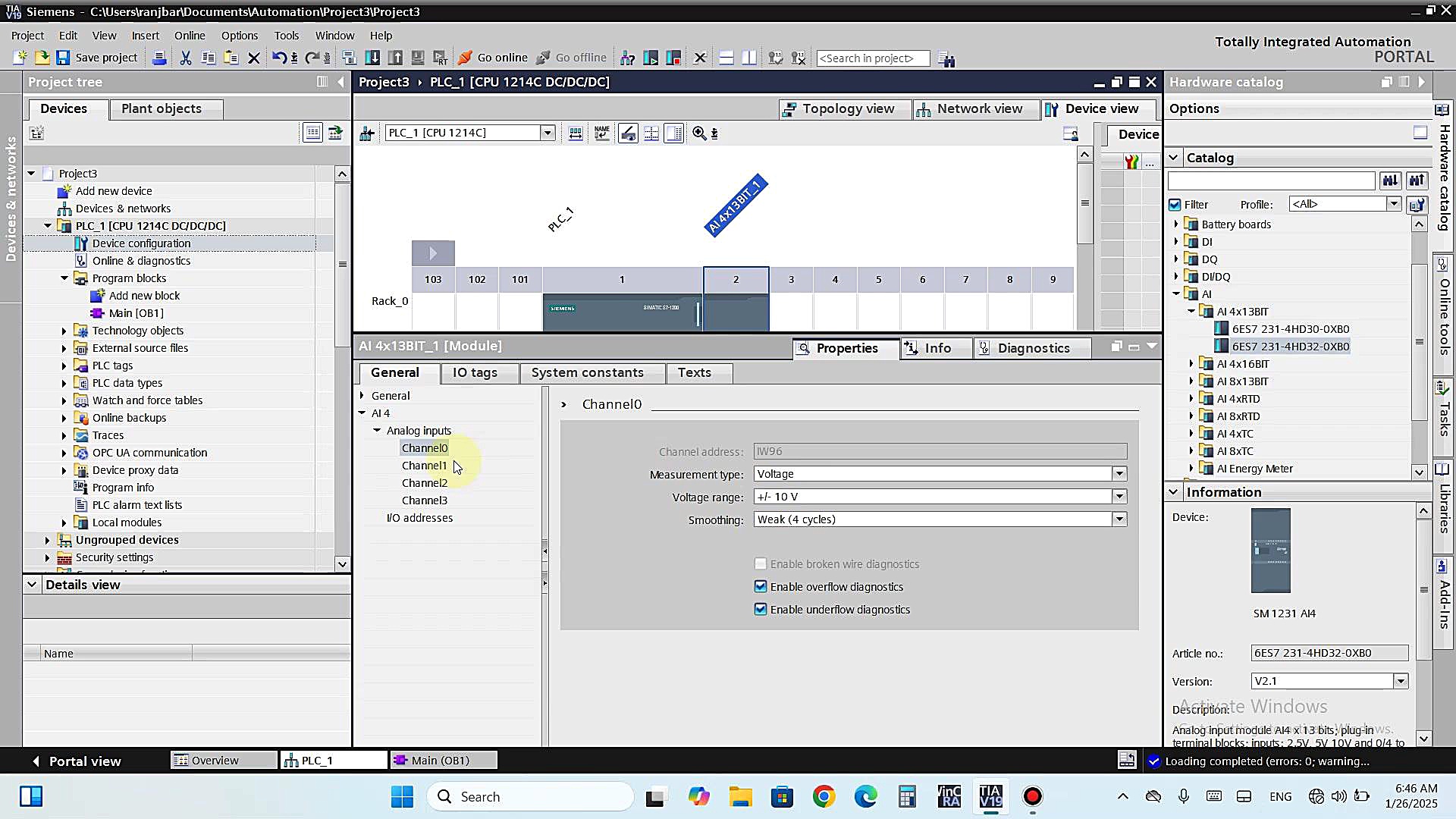Click the Zoom magnifier icon in device view
Image resolution: width=1456 pixels, height=819 pixels.
pos(699,133)
